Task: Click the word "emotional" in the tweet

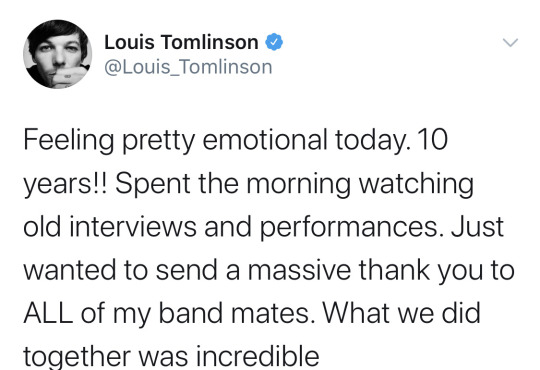Action: 265,140
